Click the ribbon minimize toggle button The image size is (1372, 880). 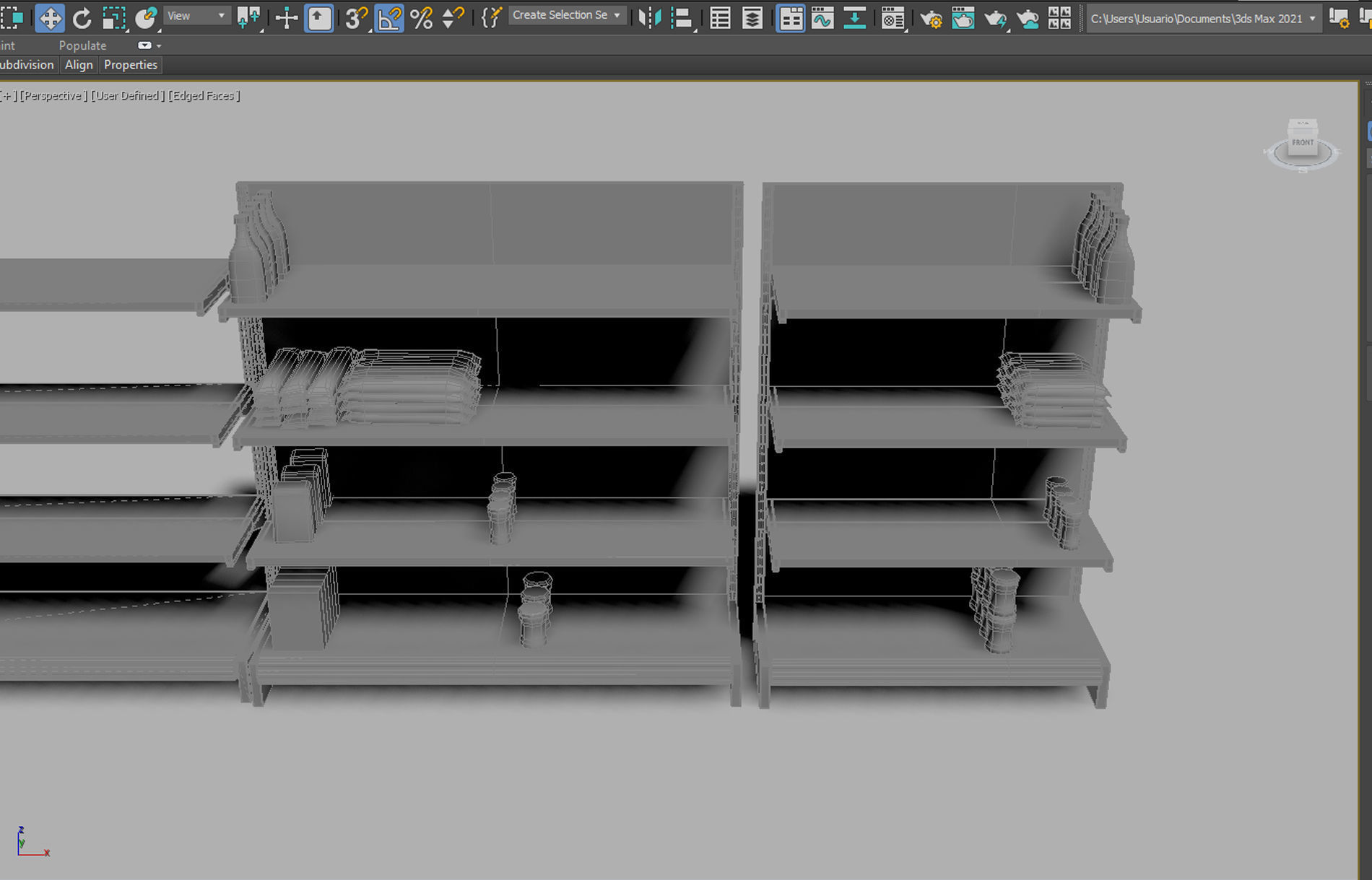[144, 45]
